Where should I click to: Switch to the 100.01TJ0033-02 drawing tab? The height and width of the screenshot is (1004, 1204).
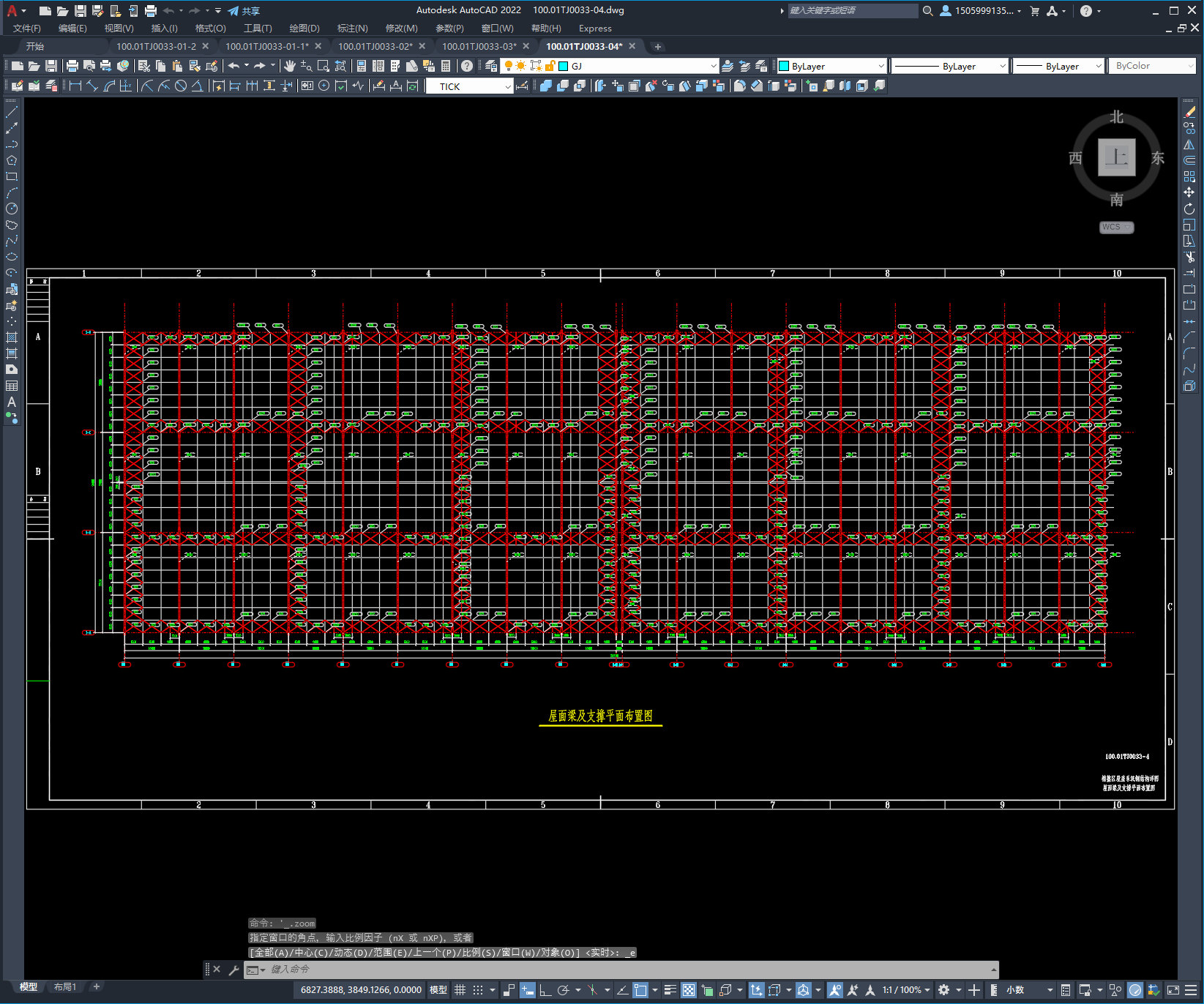375,46
